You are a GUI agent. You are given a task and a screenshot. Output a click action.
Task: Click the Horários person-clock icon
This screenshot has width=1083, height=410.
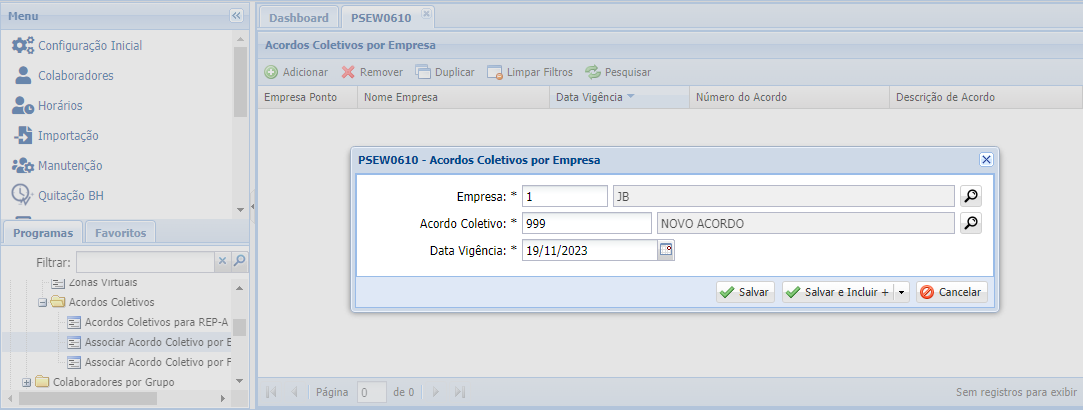click(23, 106)
